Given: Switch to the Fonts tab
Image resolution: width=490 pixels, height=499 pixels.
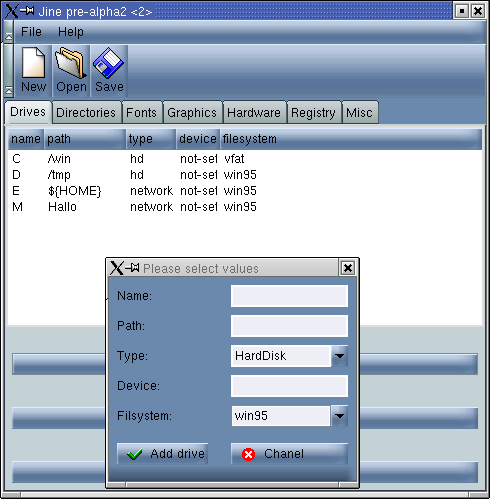Looking at the screenshot, I should point(141,112).
